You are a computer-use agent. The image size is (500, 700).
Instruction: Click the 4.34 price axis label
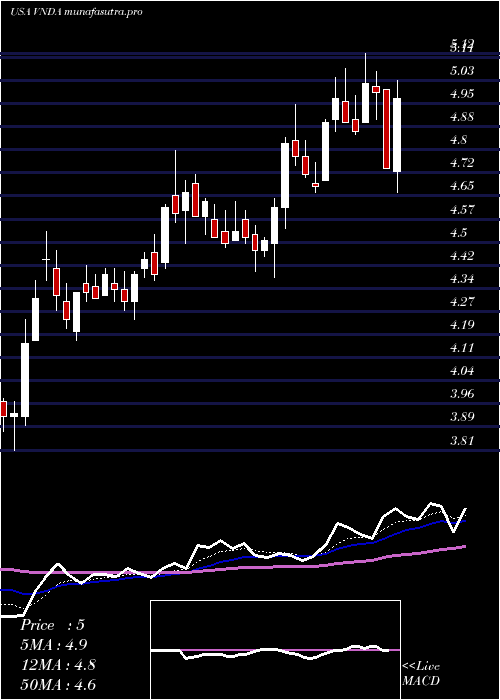coord(462,279)
